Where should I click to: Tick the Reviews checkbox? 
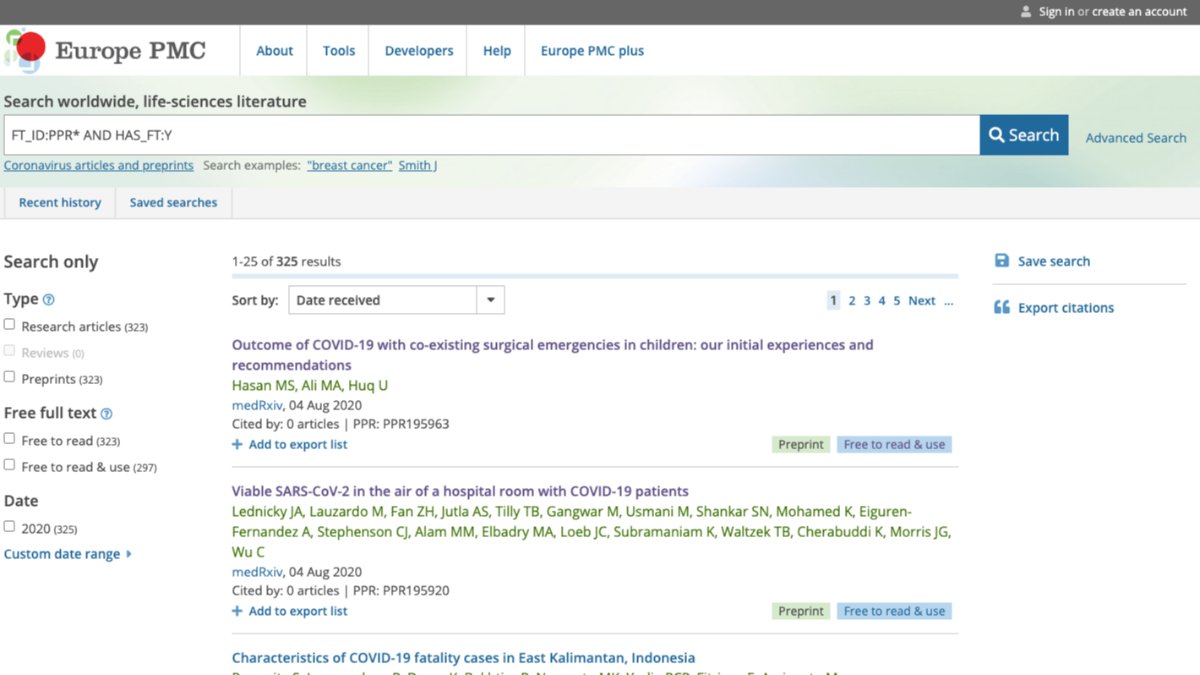point(10,351)
